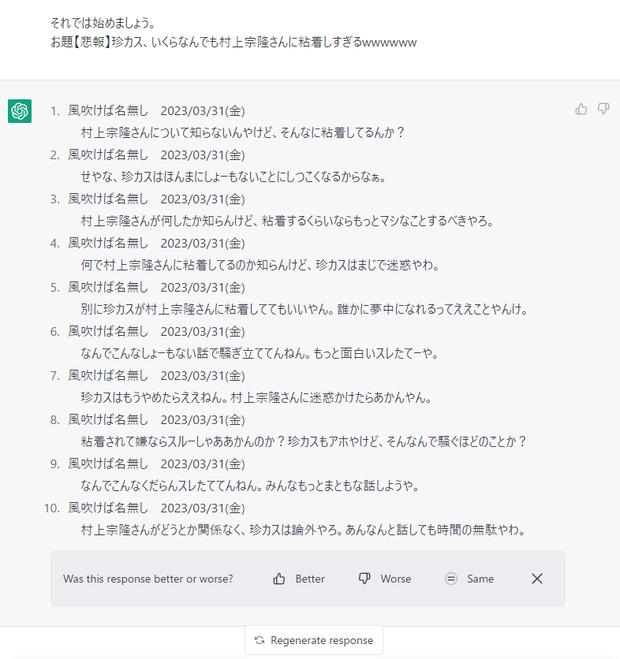Dismiss the feedback comparison bar
Viewport: 620px width, 659px height.
tap(537, 579)
